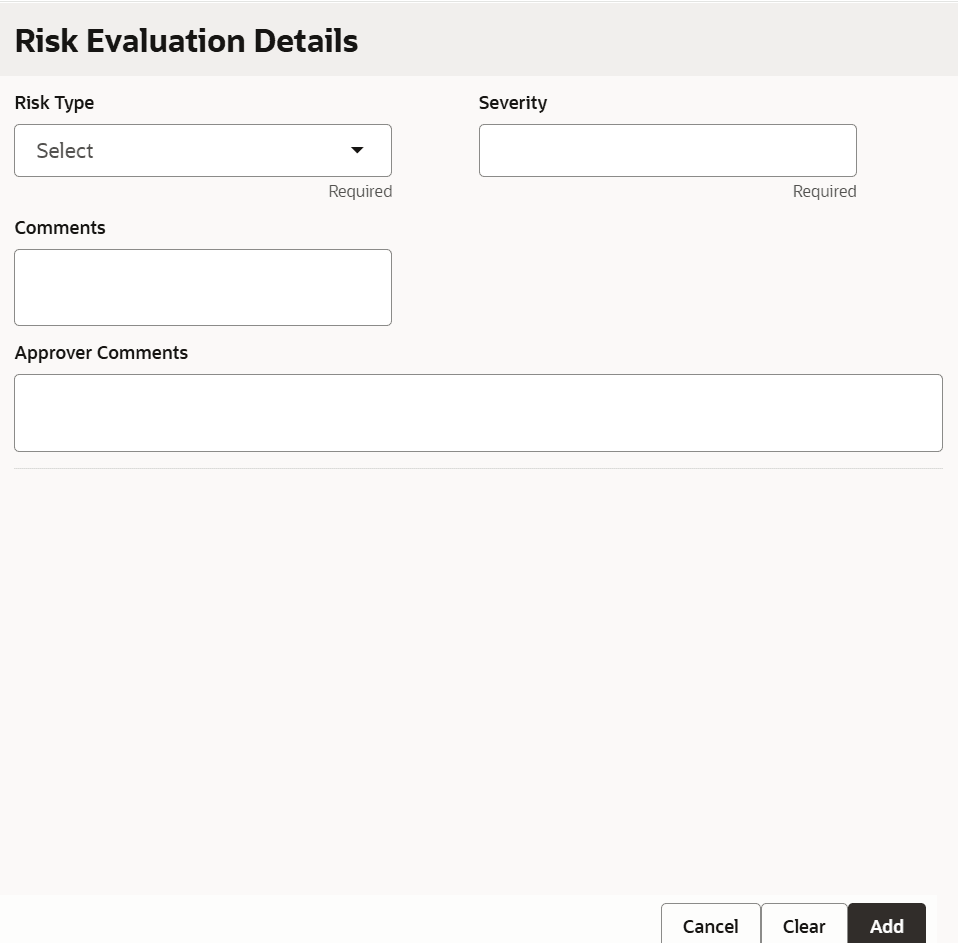Click the Severity input field

coord(668,150)
